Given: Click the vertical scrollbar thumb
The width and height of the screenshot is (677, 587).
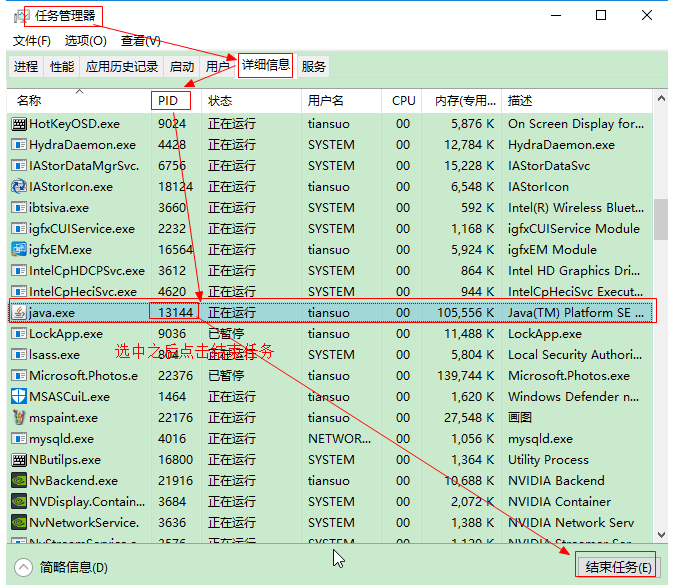Looking at the screenshot, I should point(661,219).
